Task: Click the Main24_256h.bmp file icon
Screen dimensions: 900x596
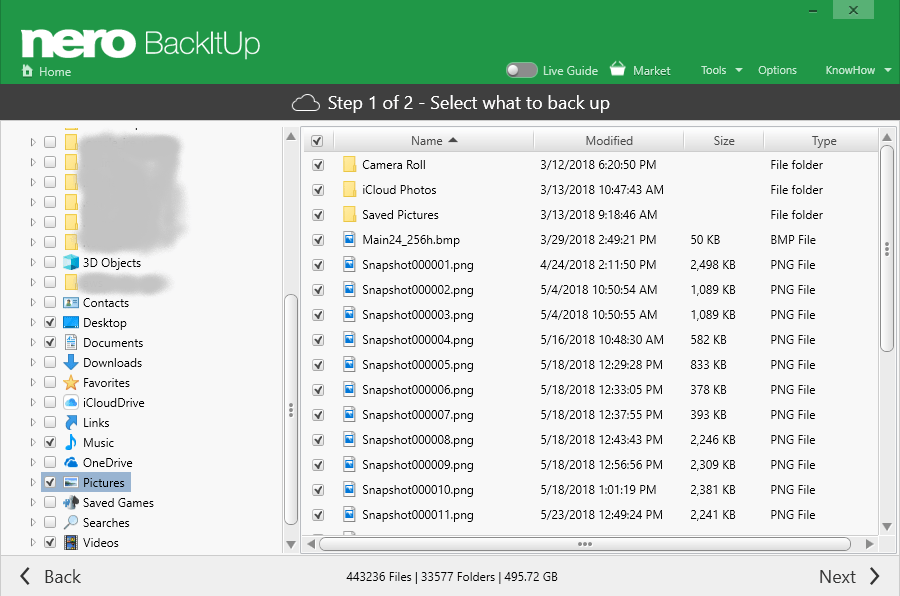Action: pyautogui.click(x=349, y=239)
